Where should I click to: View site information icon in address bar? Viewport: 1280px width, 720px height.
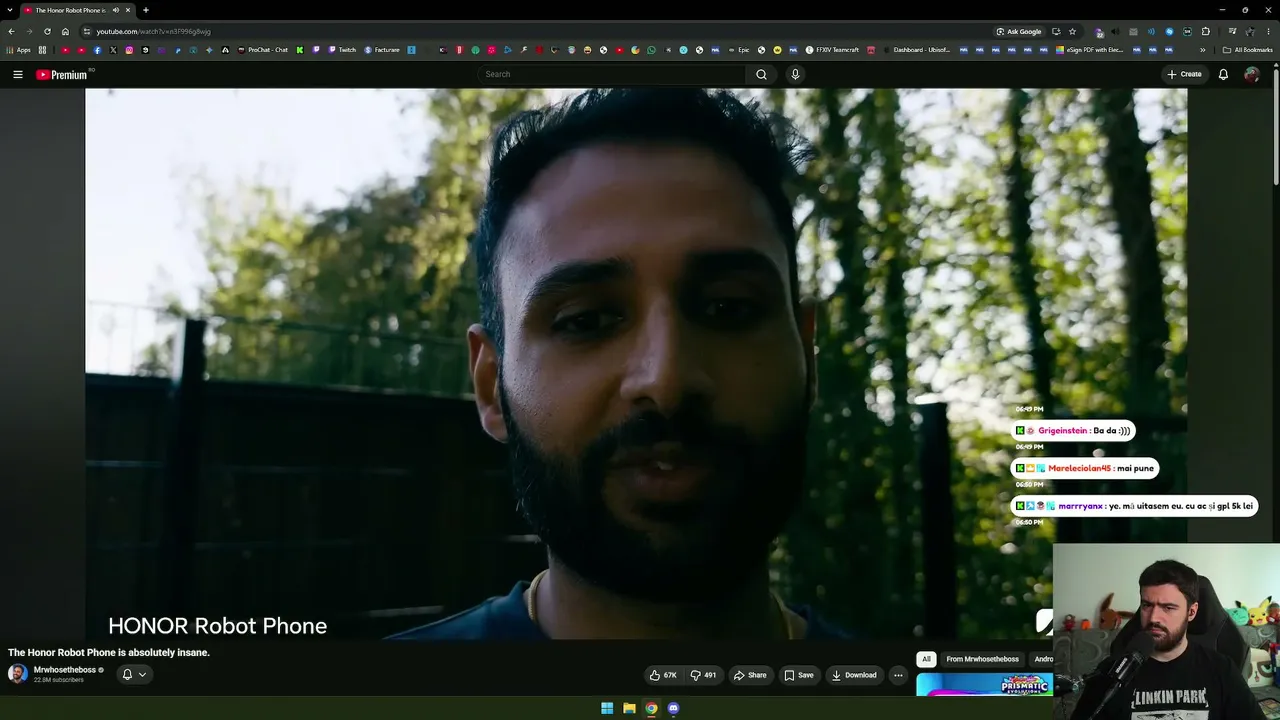click(87, 31)
